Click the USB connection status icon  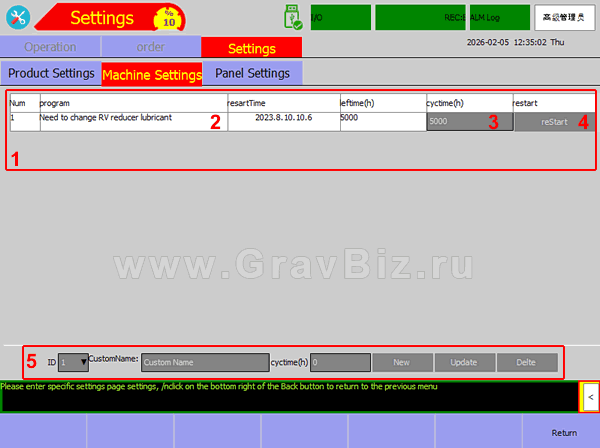click(x=291, y=18)
